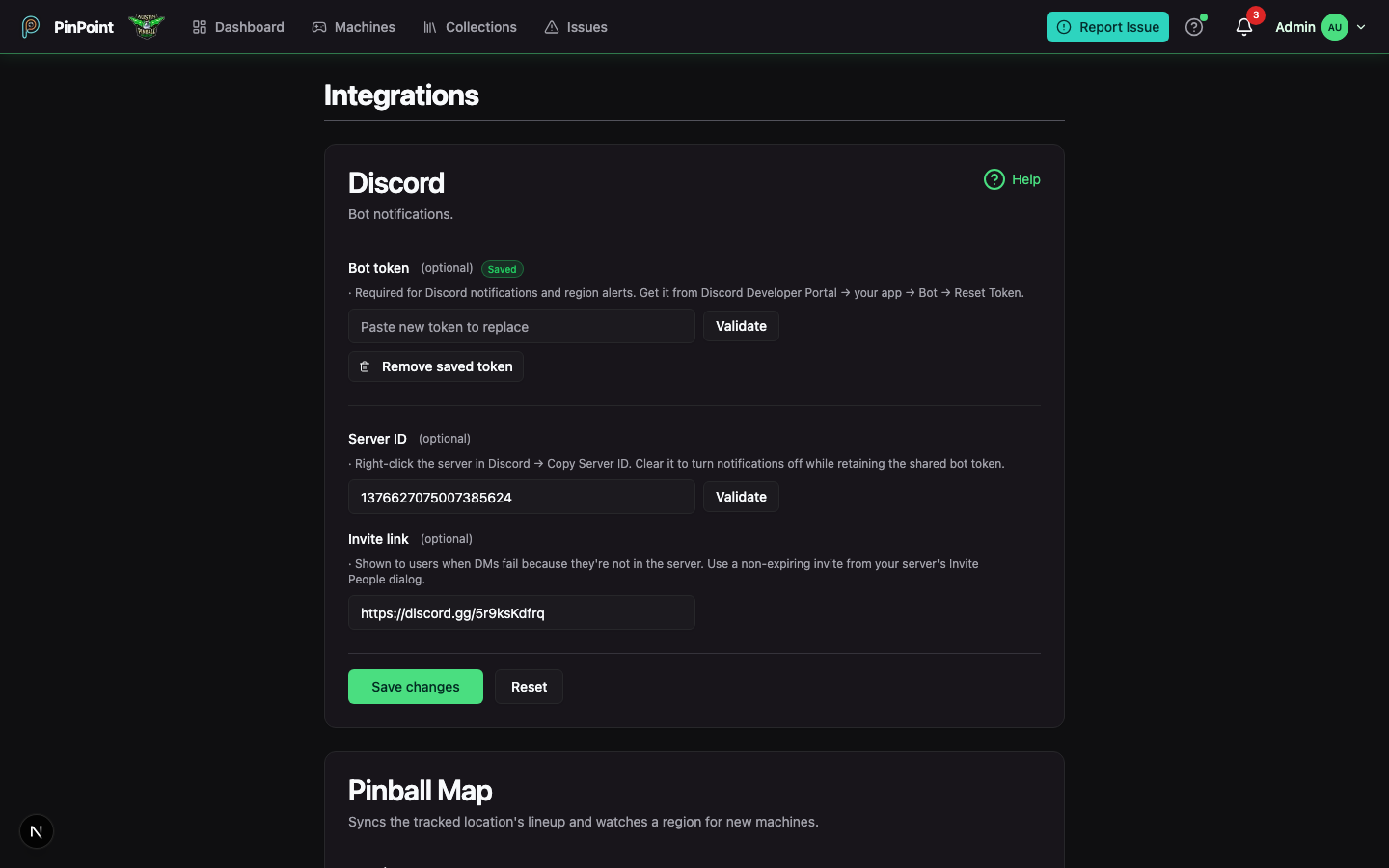
Task: Expand the Admin account menu chevron
Action: (x=1361, y=27)
